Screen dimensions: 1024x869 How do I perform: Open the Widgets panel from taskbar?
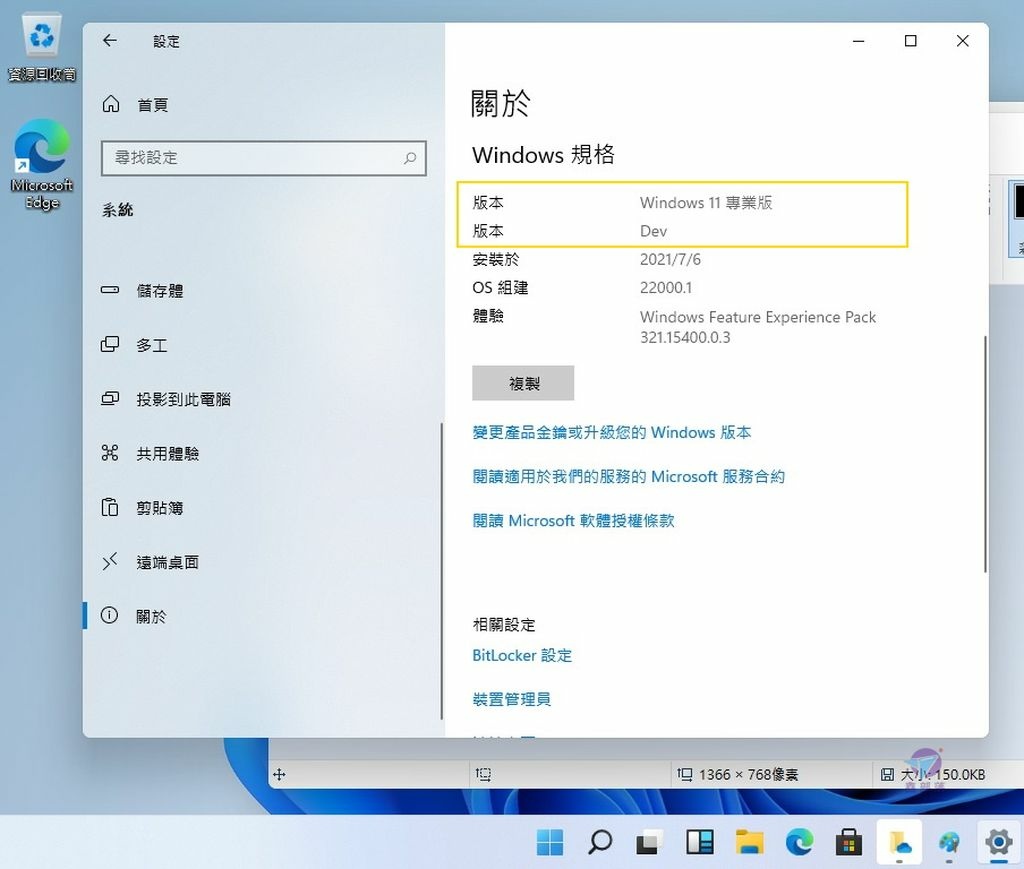[x=699, y=842]
